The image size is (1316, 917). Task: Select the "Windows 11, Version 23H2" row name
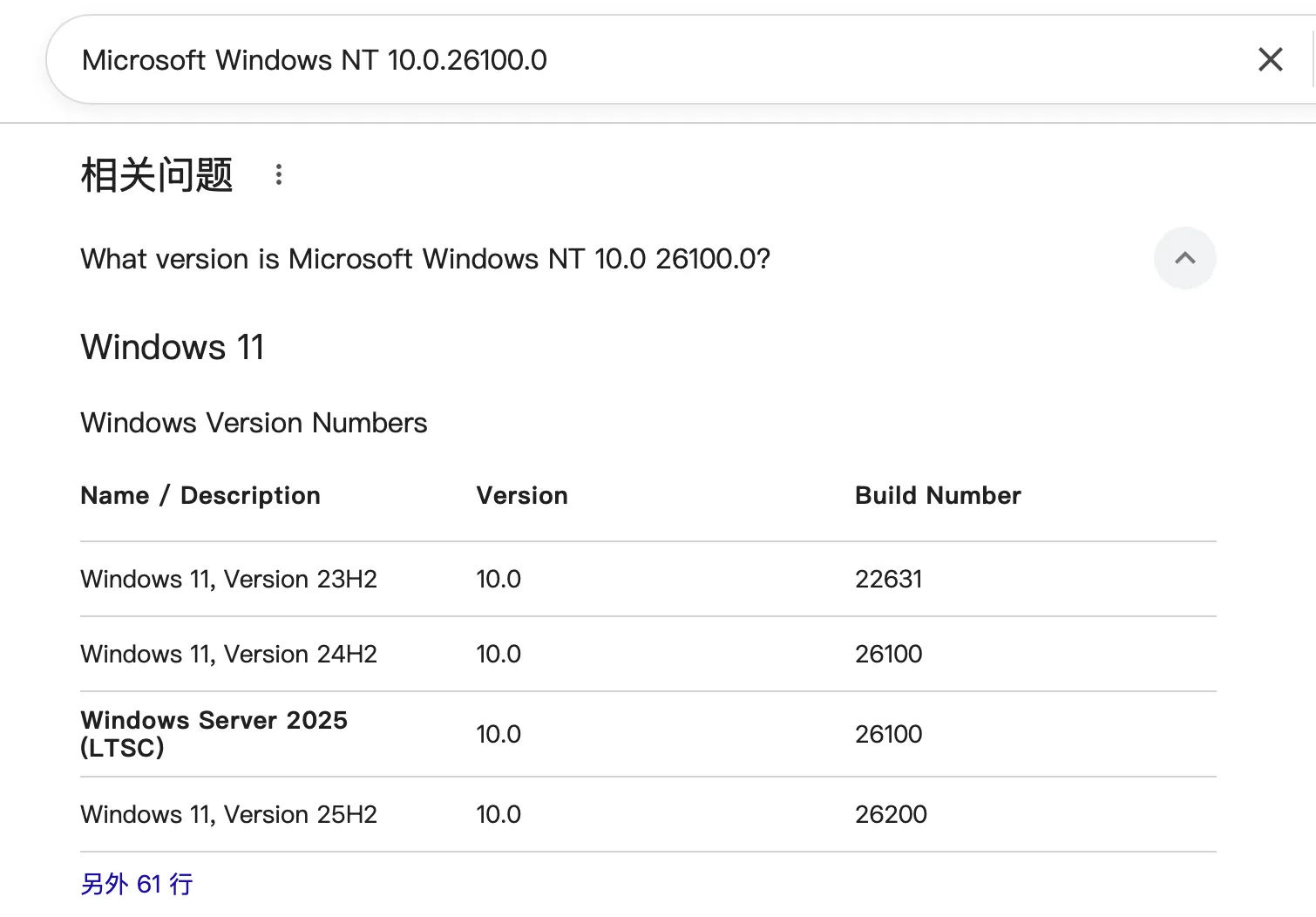pos(228,579)
